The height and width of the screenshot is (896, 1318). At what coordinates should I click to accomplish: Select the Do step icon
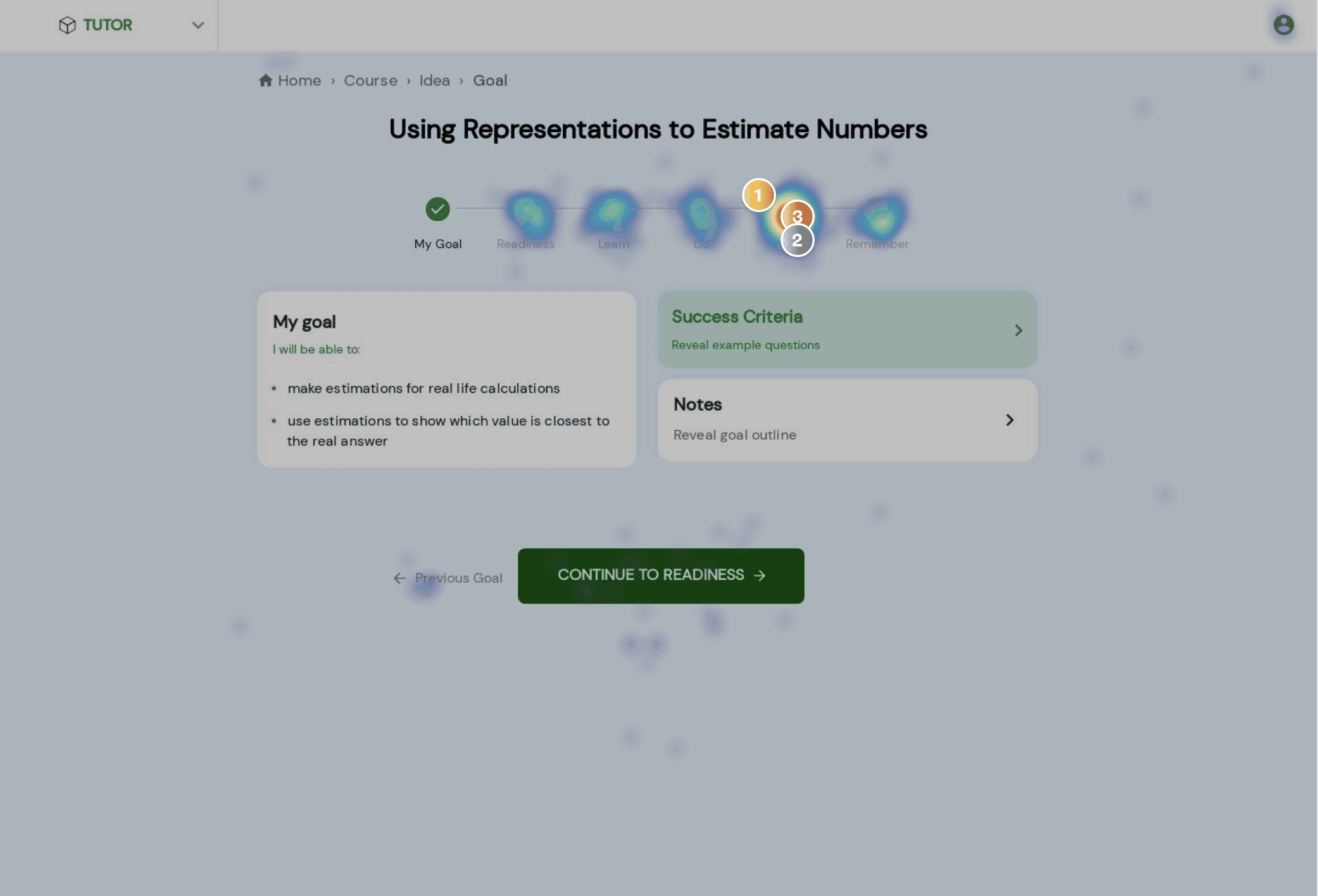701,209
